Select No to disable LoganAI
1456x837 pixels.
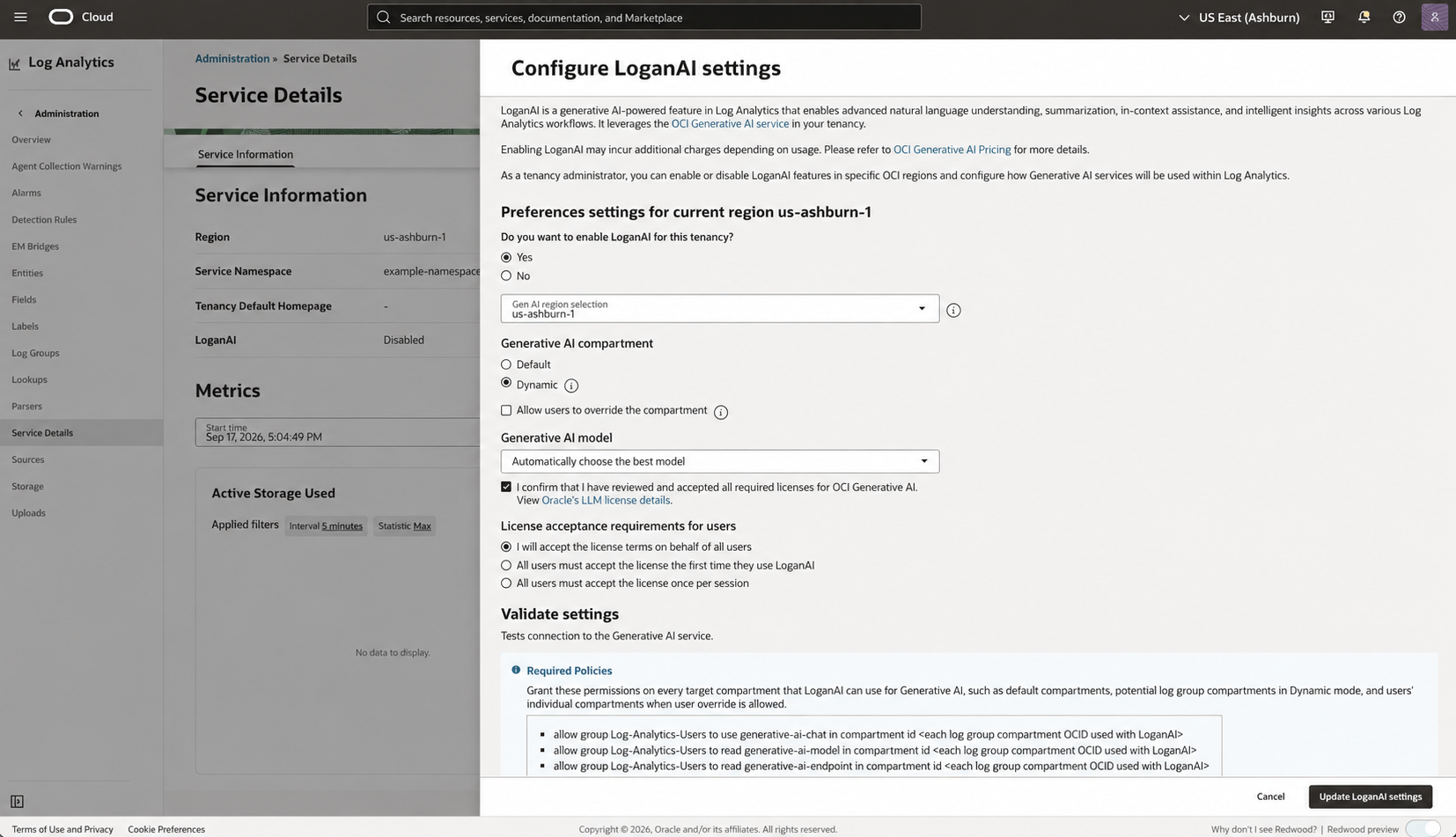tap(506, 275)
